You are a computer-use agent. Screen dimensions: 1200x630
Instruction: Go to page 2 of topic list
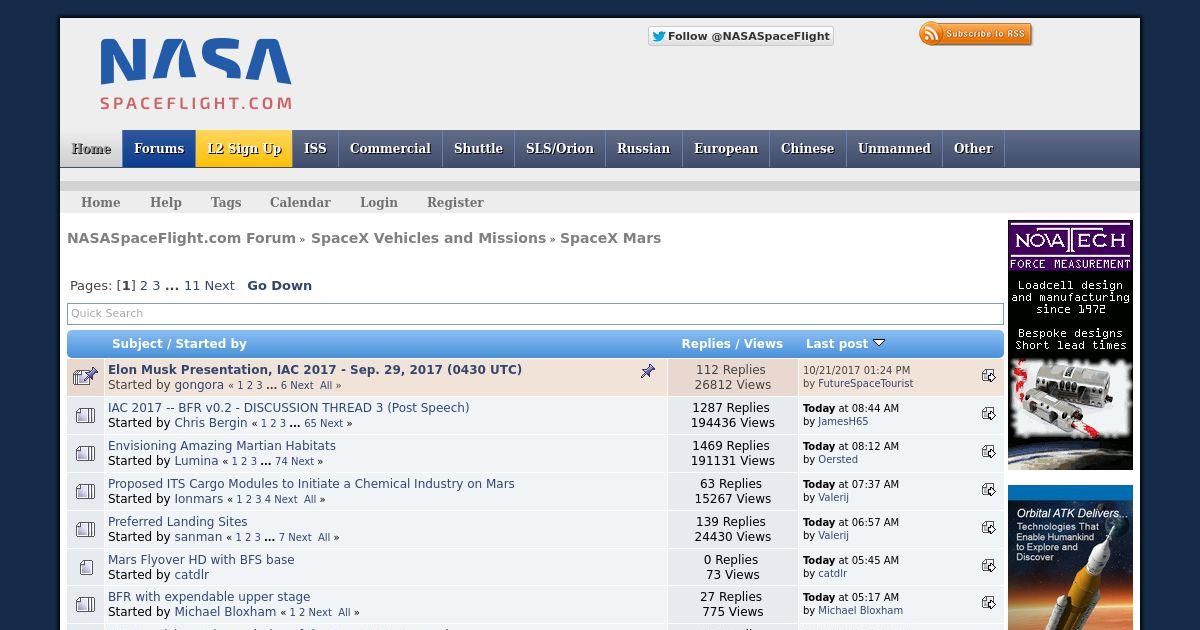click(x=143, y=285)
